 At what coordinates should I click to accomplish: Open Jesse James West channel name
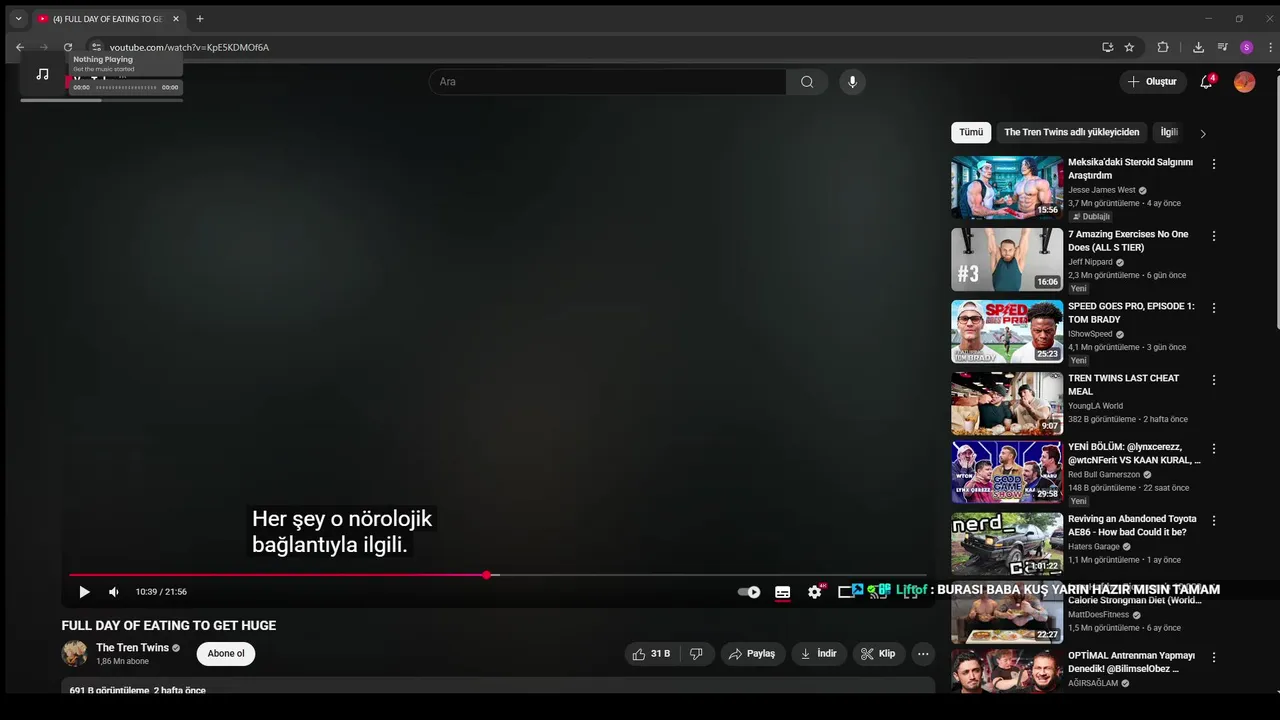[x=1102, y=190]
